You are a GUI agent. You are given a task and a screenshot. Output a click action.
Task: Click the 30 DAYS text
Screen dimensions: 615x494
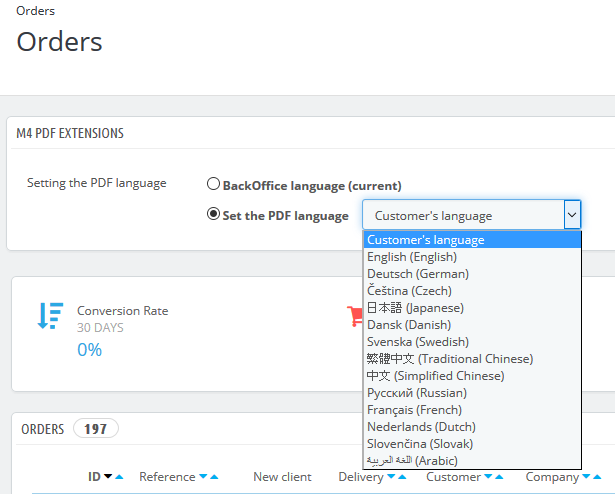pos(100,328)
